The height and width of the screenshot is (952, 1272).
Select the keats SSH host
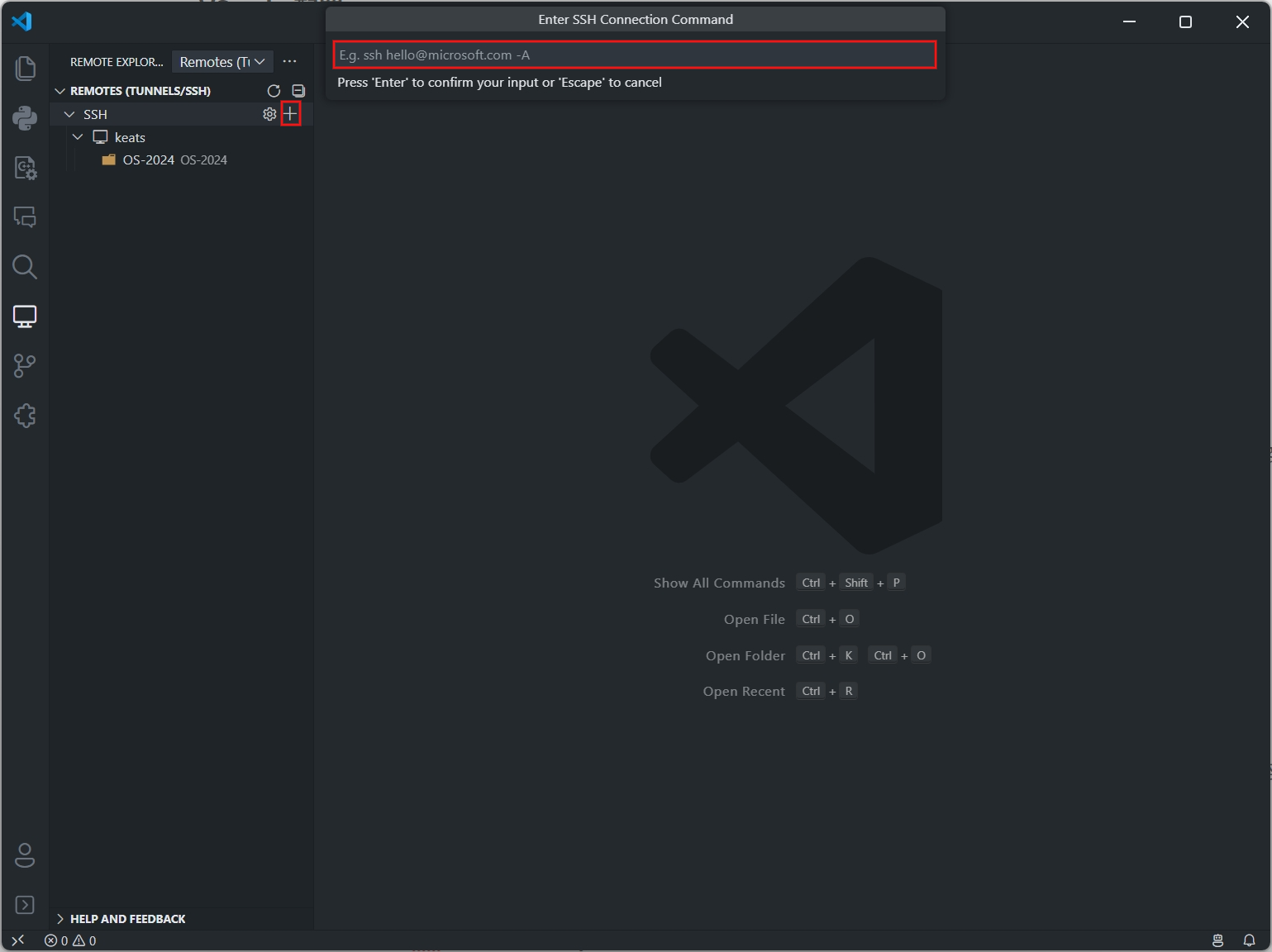click(130, 137)
